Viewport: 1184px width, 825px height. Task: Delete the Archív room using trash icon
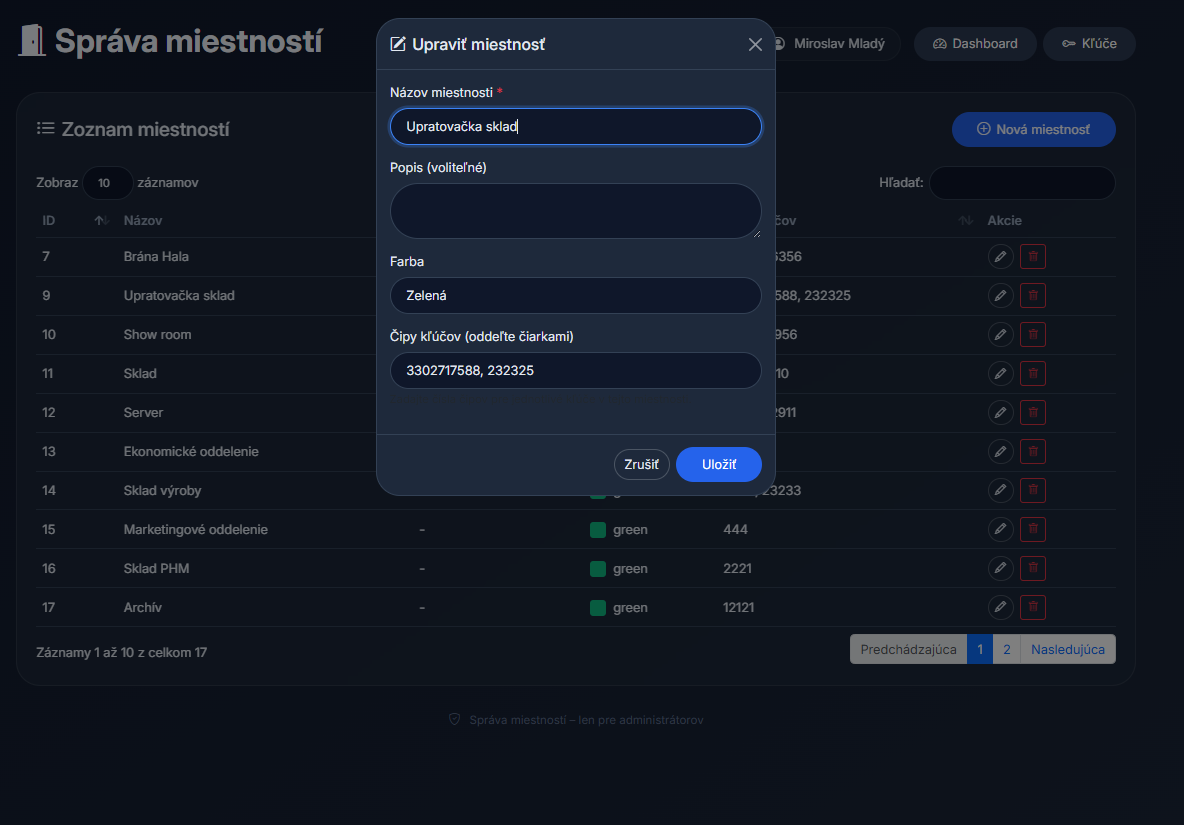[x=1033, y=608]
